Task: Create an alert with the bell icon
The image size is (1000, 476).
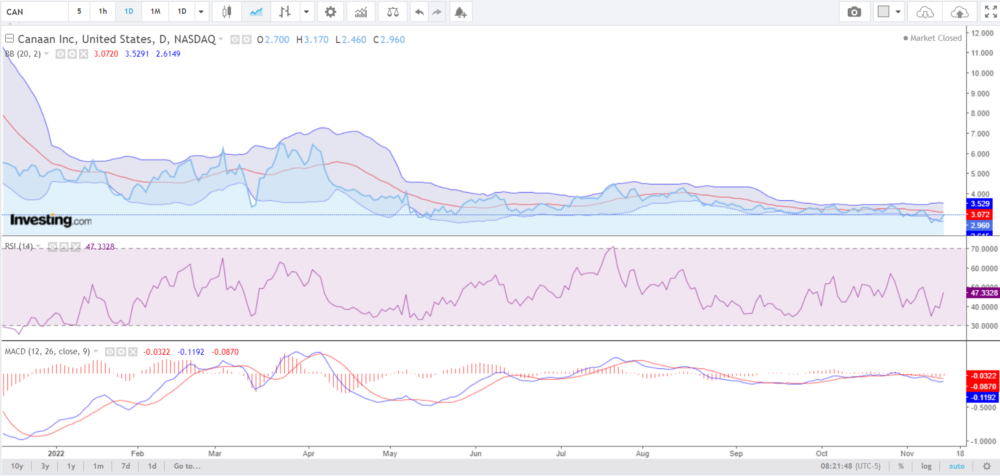Action: 460,12
